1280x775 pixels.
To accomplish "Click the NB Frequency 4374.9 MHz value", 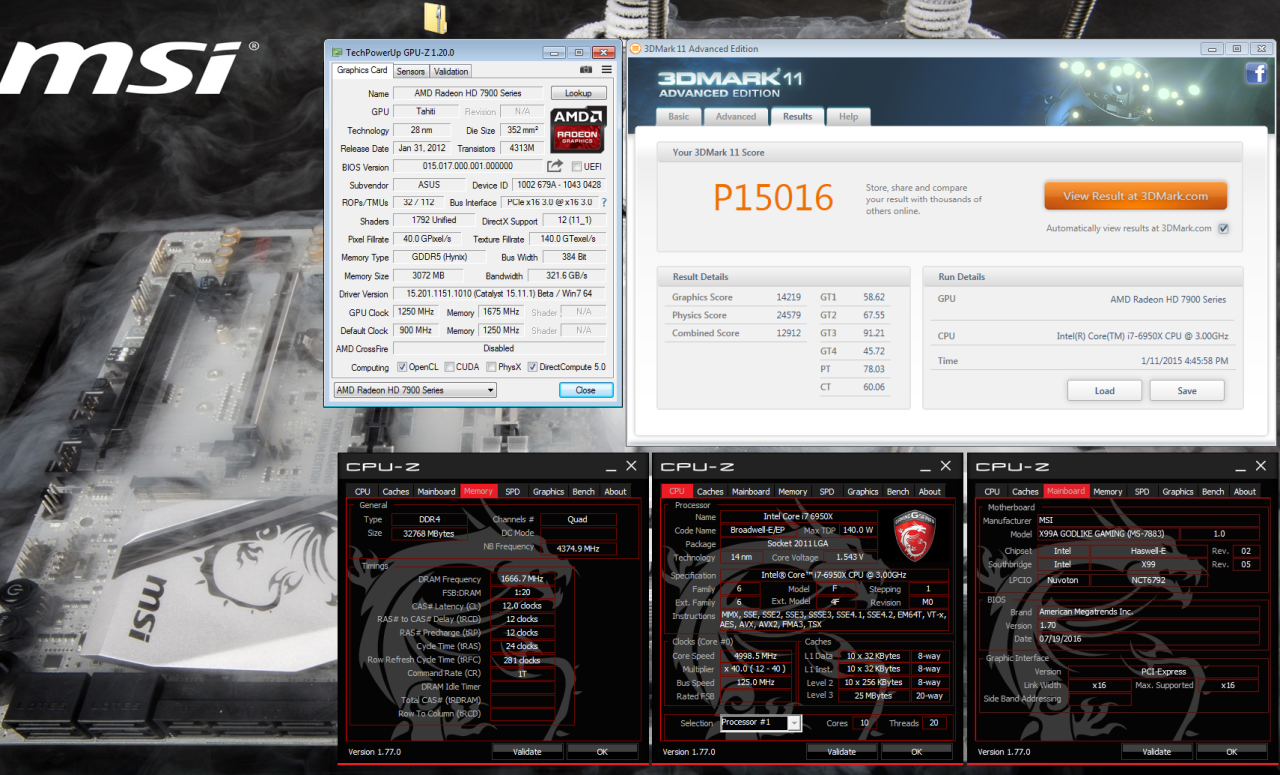I will click(578, 547).
